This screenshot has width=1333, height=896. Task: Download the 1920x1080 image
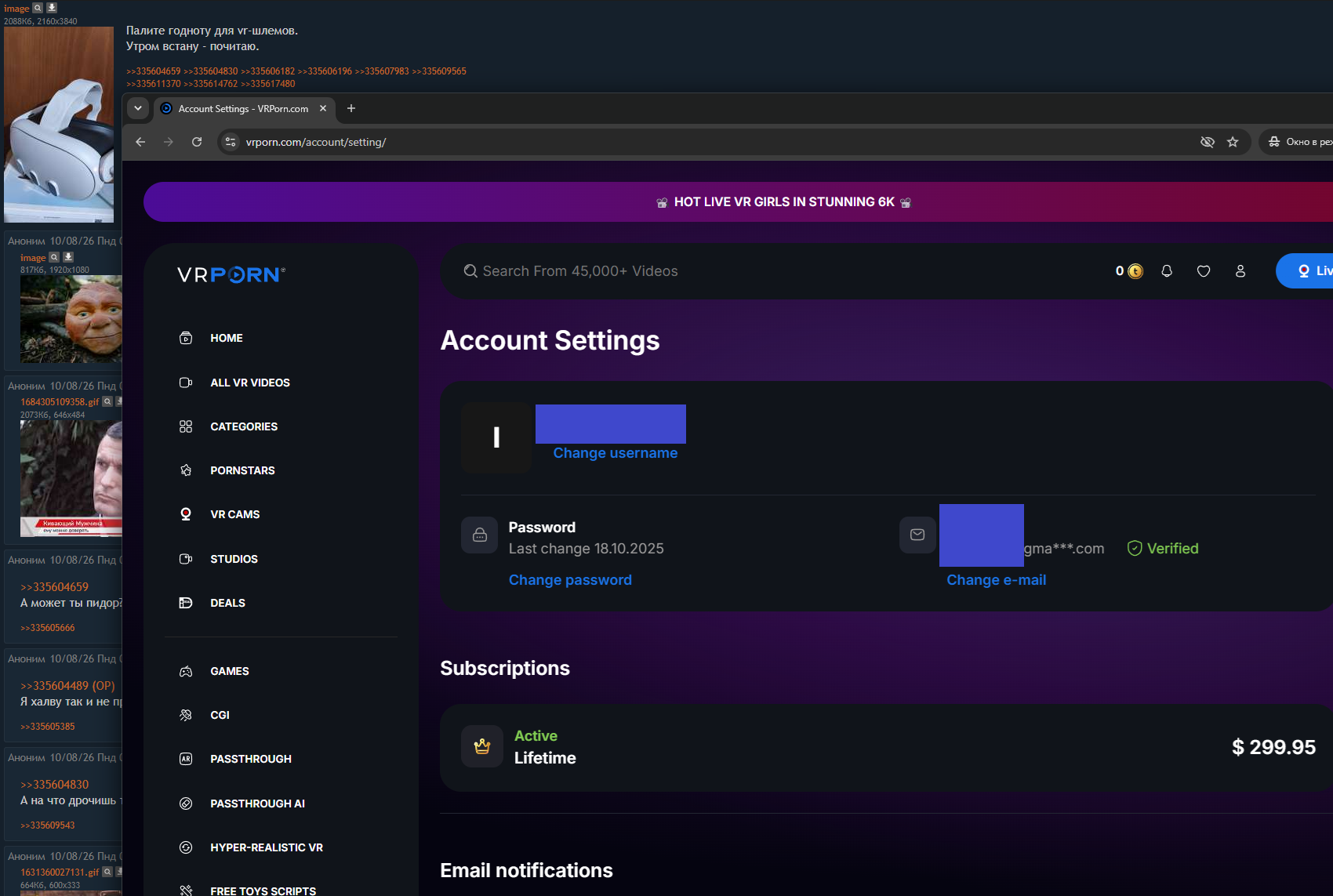click(68, 257)
